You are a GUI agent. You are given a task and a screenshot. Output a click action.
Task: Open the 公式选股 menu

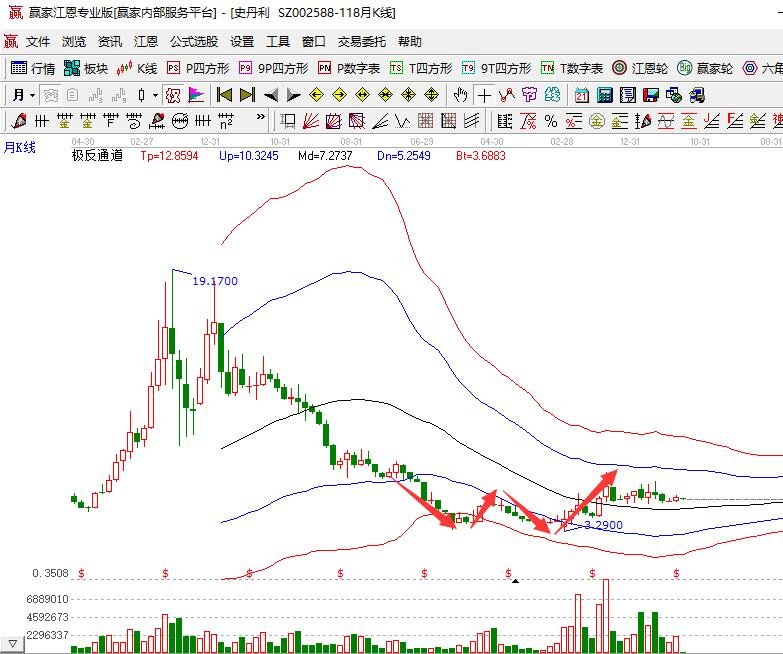click(x=194, y=41)
